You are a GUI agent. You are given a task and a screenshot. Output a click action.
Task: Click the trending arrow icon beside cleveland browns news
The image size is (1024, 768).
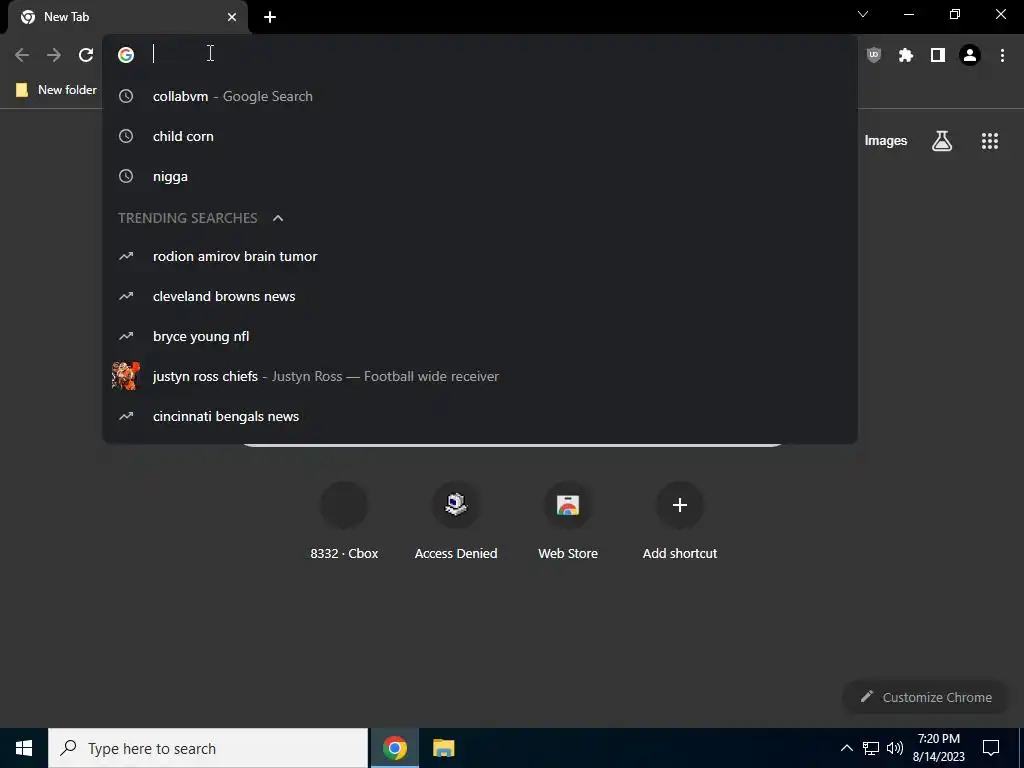126,296
